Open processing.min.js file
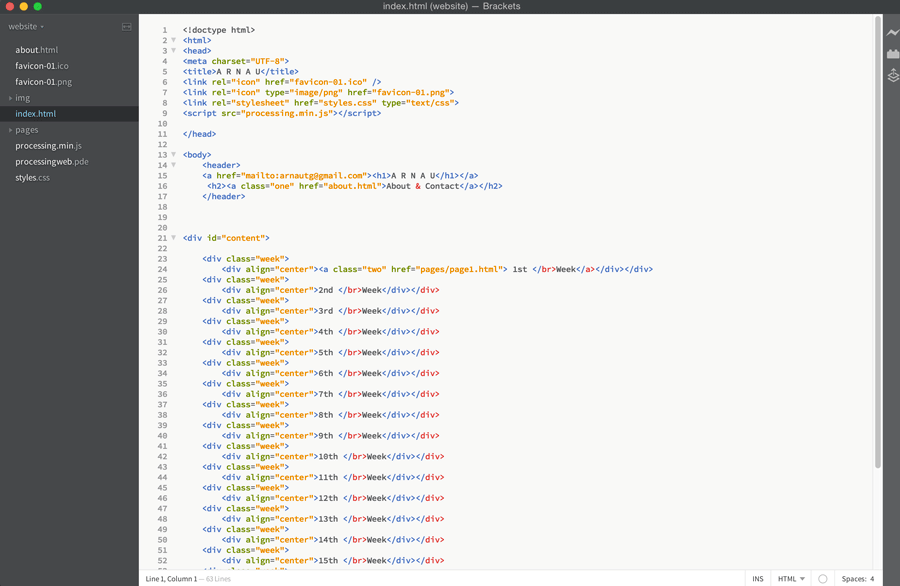The width and height of the screenshot is (900, 586). [x=48, y=146]
